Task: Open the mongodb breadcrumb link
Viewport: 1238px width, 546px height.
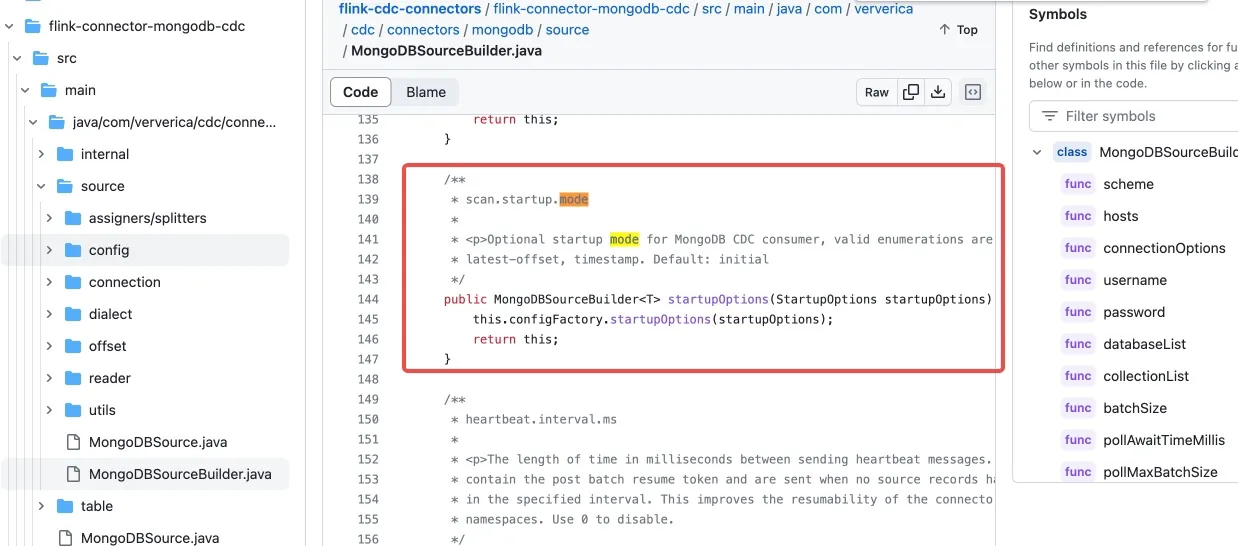Action: coord(502,30)
